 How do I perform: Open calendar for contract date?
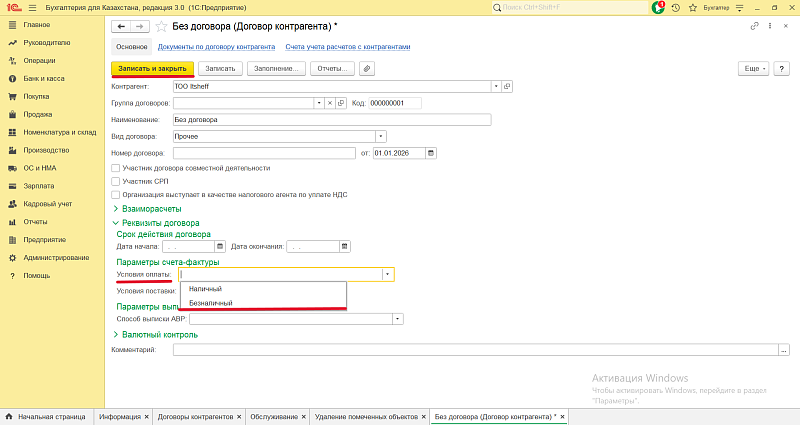431,153
